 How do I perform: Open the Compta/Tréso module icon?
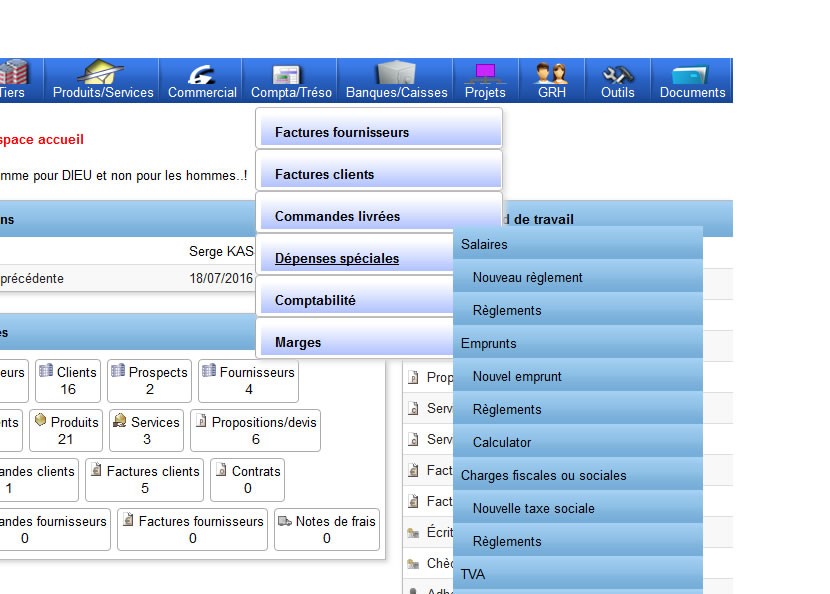[286, 75]
